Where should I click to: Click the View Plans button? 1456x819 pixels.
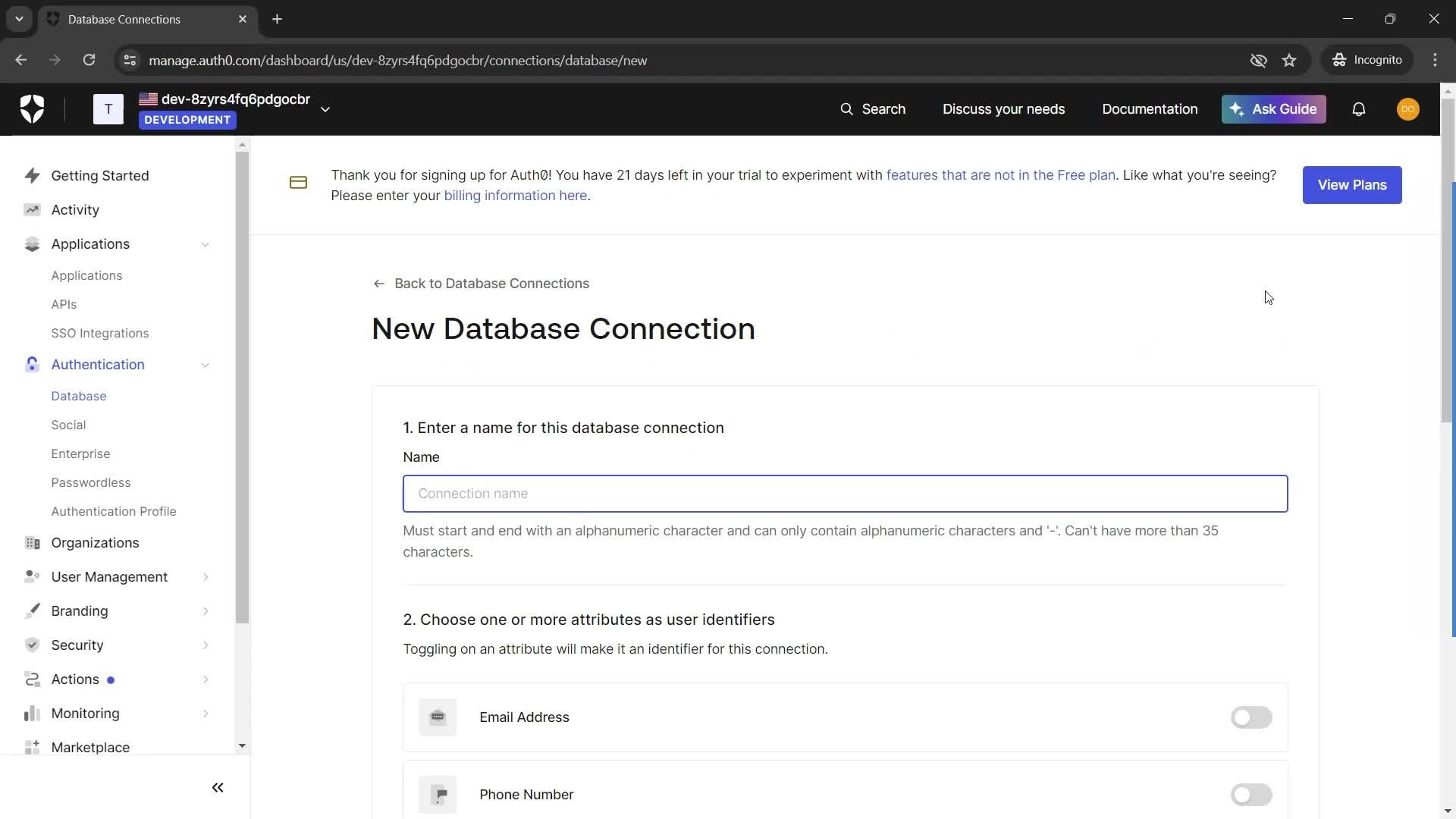[1352, 185]
